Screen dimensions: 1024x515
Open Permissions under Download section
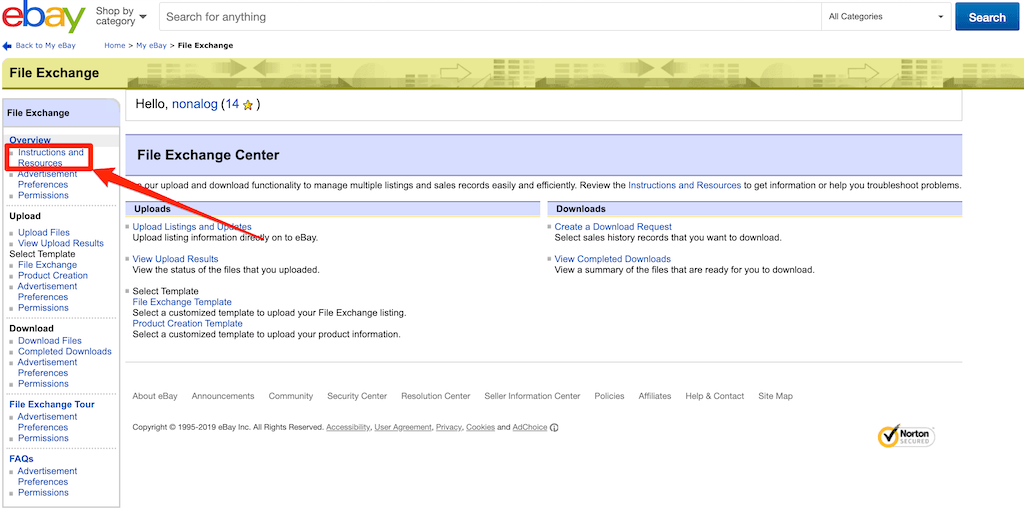(43, 384)
